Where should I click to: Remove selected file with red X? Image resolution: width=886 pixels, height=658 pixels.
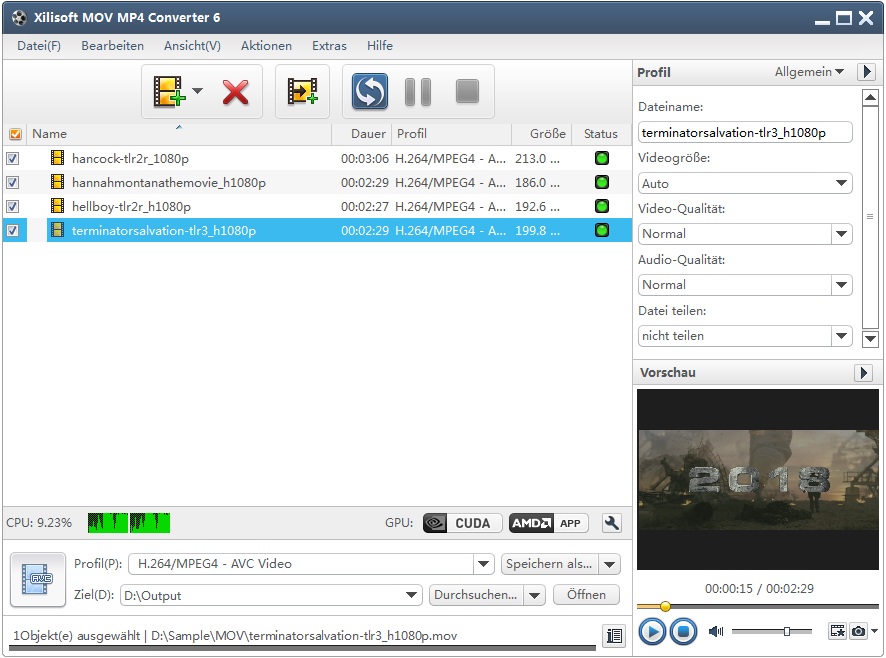pos(235,92)
